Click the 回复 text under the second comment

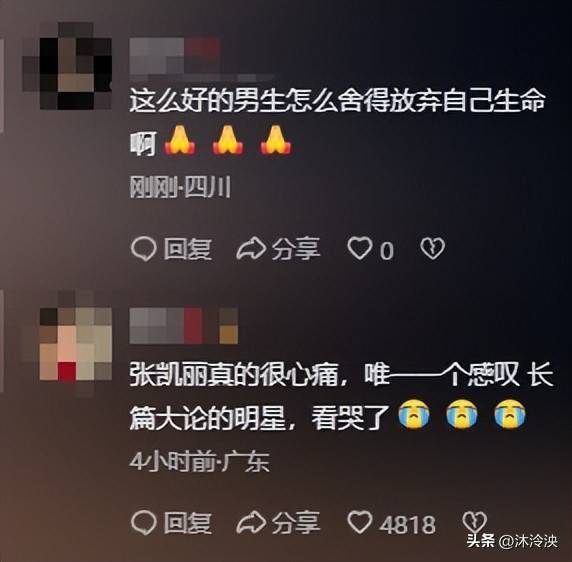coord(188,523)
